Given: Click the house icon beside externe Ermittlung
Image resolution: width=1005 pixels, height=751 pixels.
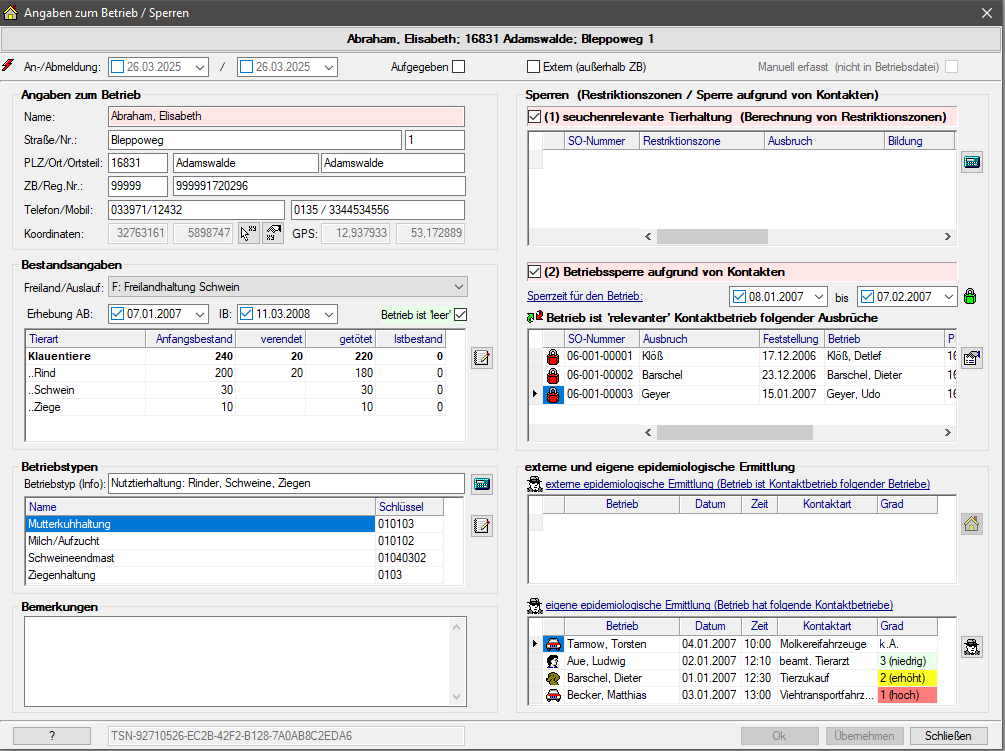Looking at the screenshot, I should (x=972, y=524).
